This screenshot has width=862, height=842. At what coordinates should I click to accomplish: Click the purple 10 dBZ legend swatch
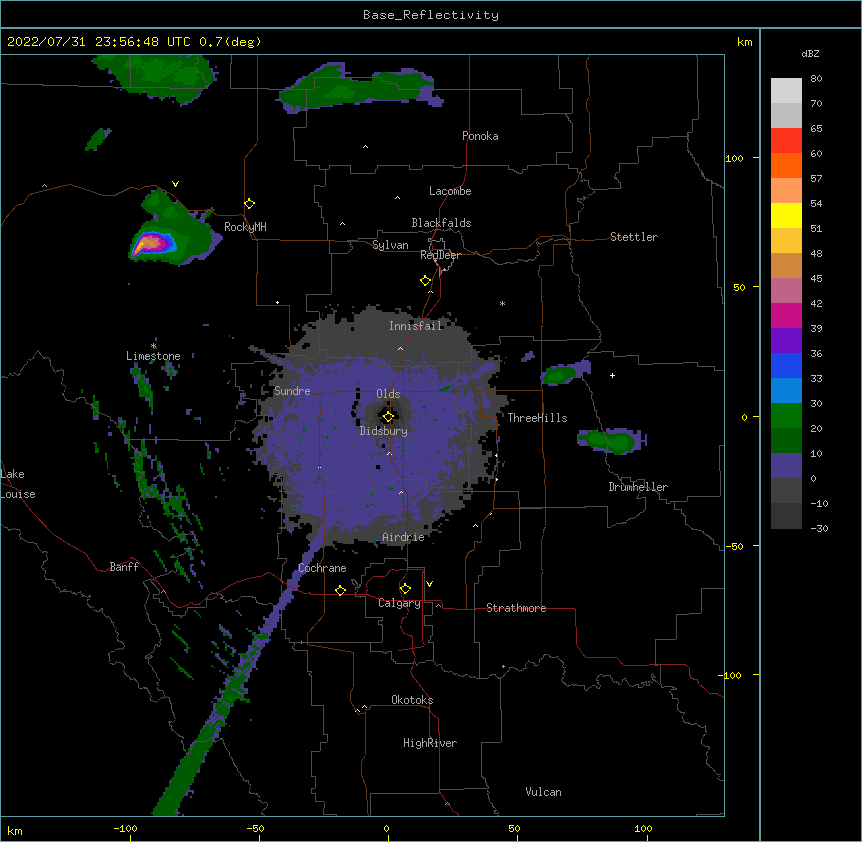pos(786,466)
